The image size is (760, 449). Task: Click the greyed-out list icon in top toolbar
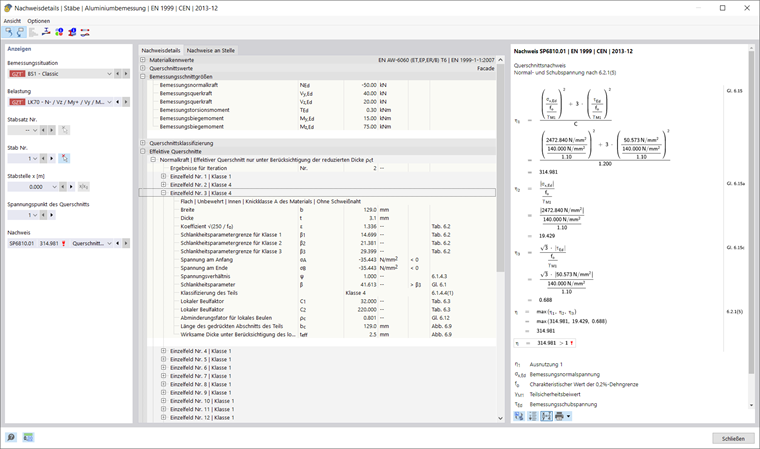(33, 32)
